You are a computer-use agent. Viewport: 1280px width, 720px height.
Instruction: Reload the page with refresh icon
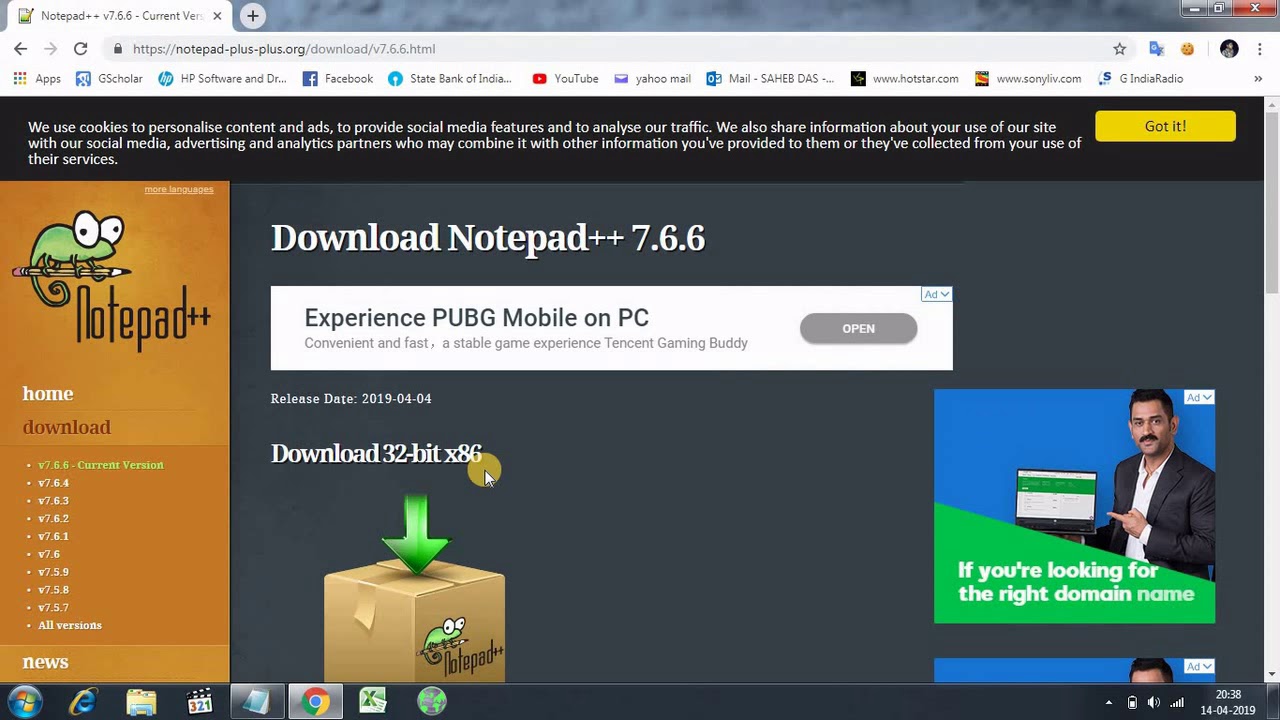[x=80, y=48]
